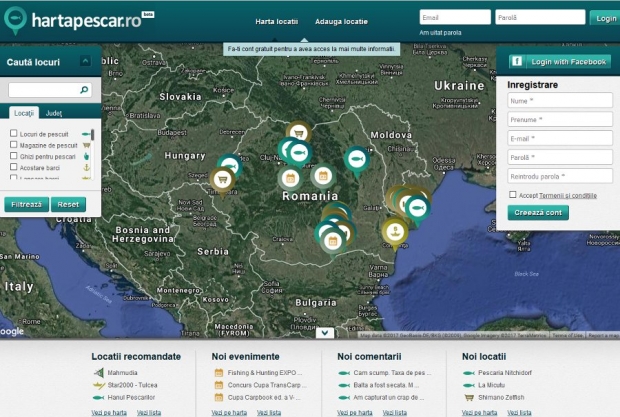Focus the Nume registration field

560,100
